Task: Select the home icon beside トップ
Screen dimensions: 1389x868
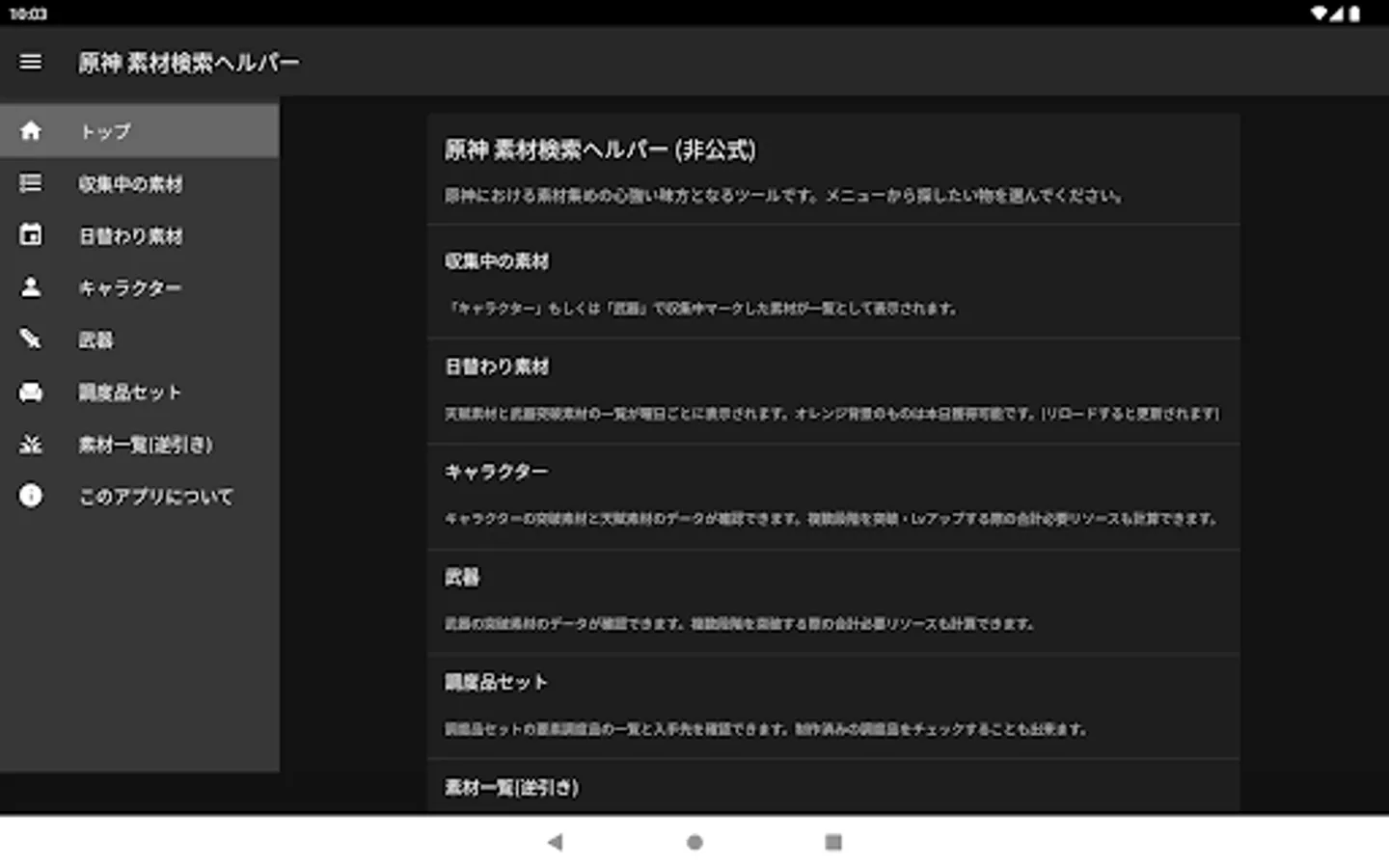Action: pos(31,130)
